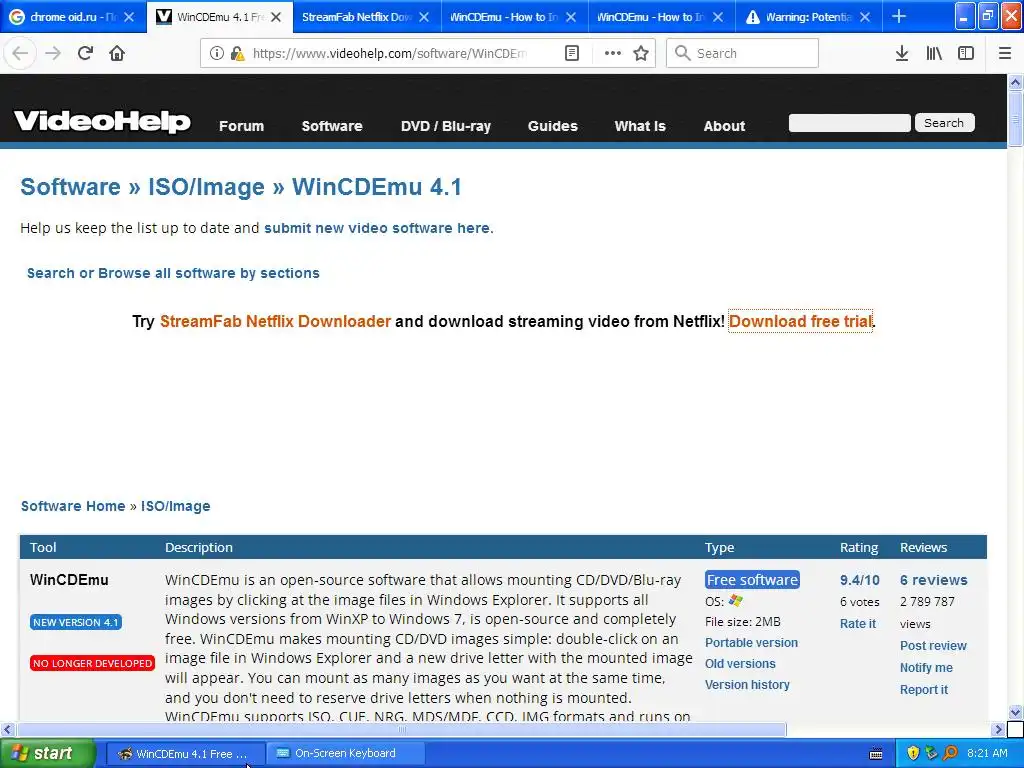Open the Guides menu

(x=552, y=126)
